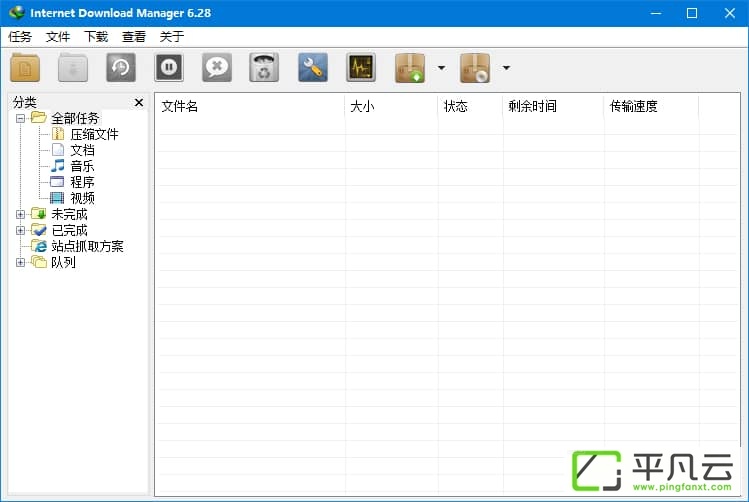Select the 音乐 category
The height and width of the screenshot is (502, 749).
tap(82, 166)
